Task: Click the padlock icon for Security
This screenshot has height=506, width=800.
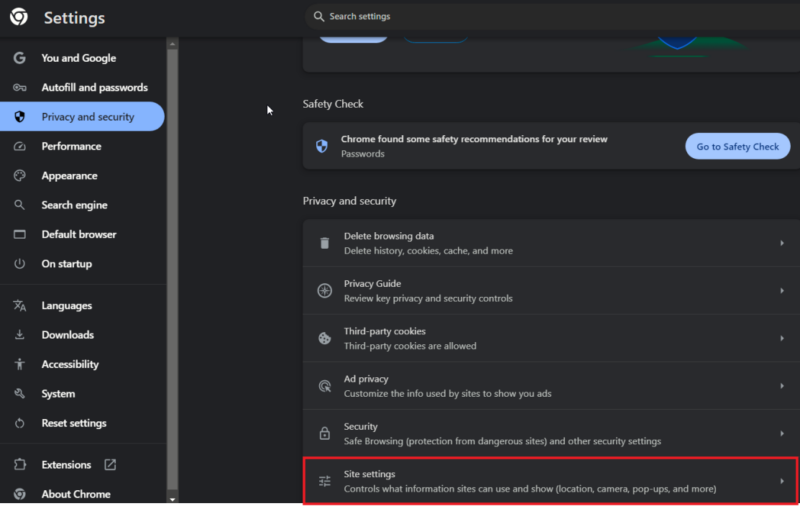Action: pos(324,434)
